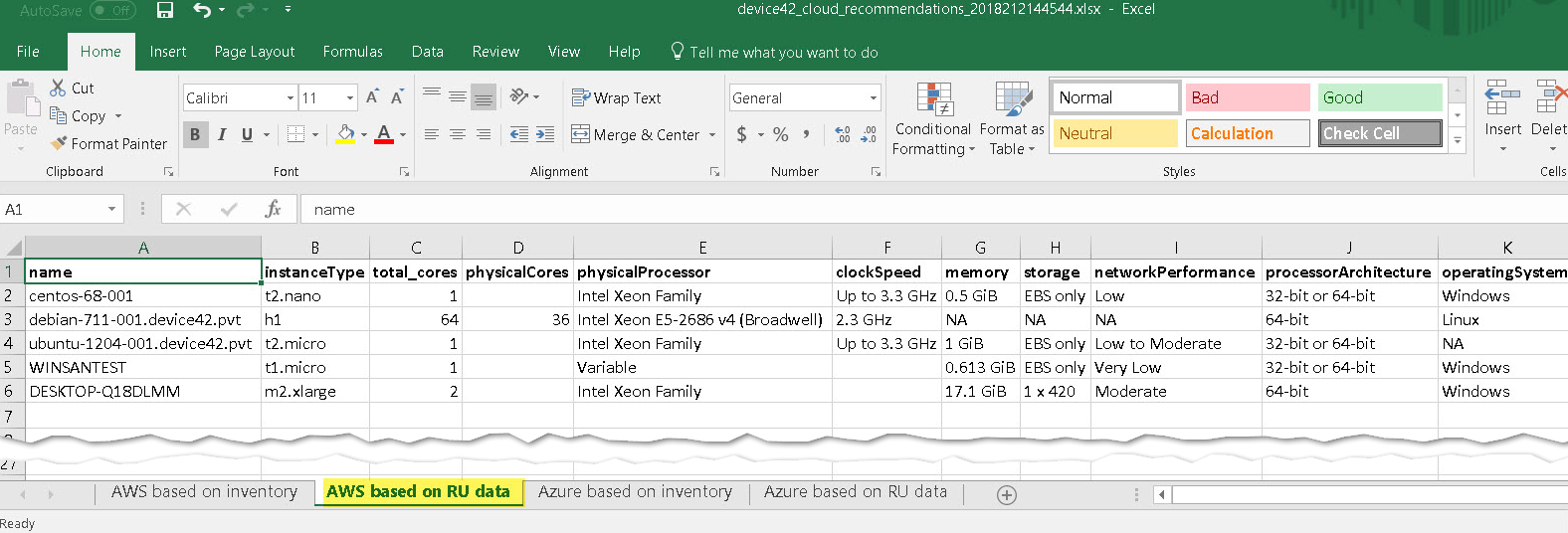Open the Data ribbon tab

tap(428, 52)
